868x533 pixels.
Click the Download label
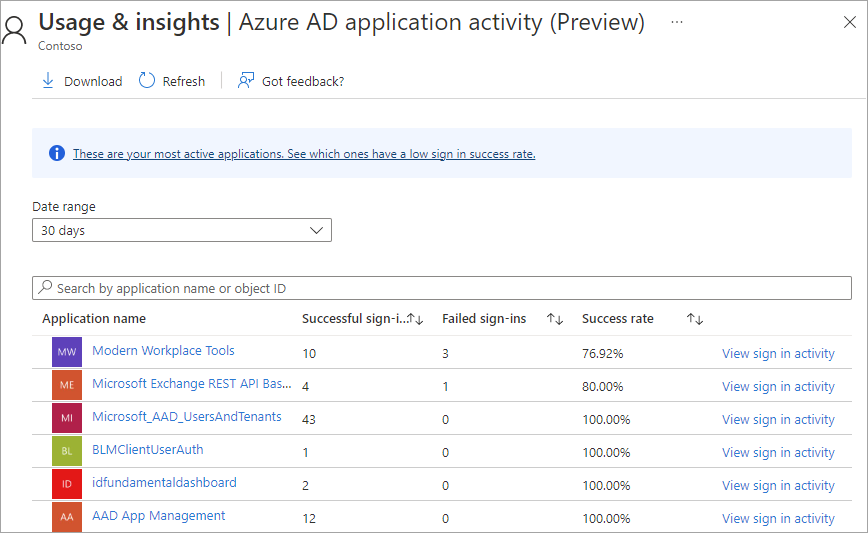pyautogui.click(x=93, y=81)
